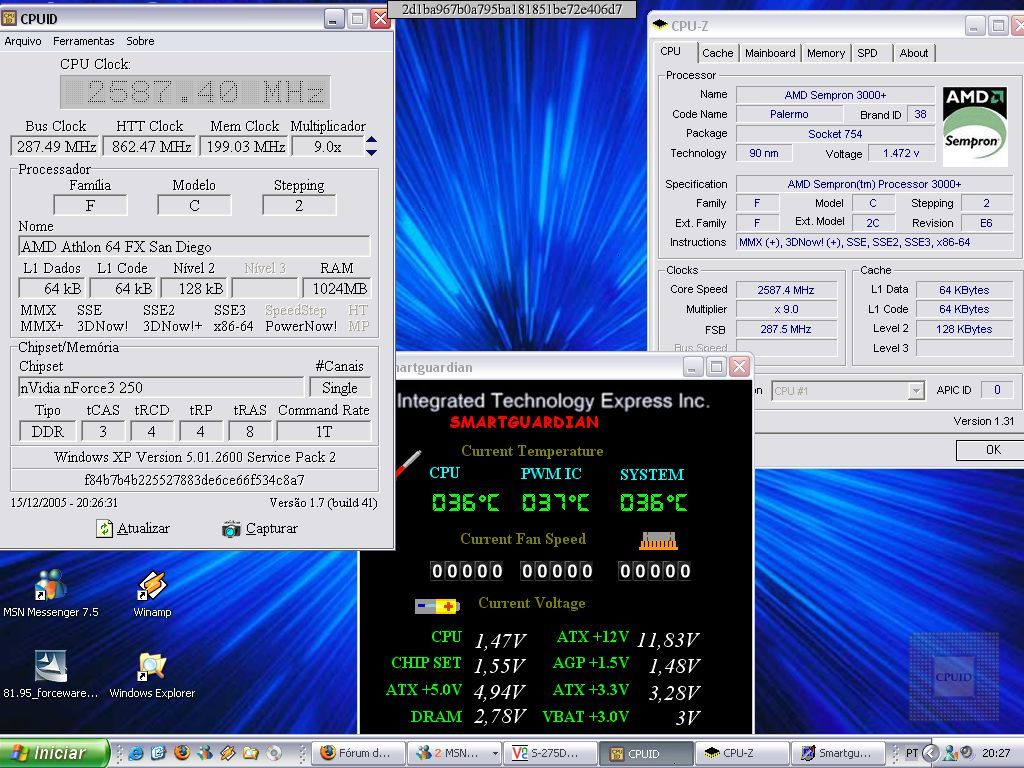Click the CPU-Z title bar chip icon

tap(660, 25)
